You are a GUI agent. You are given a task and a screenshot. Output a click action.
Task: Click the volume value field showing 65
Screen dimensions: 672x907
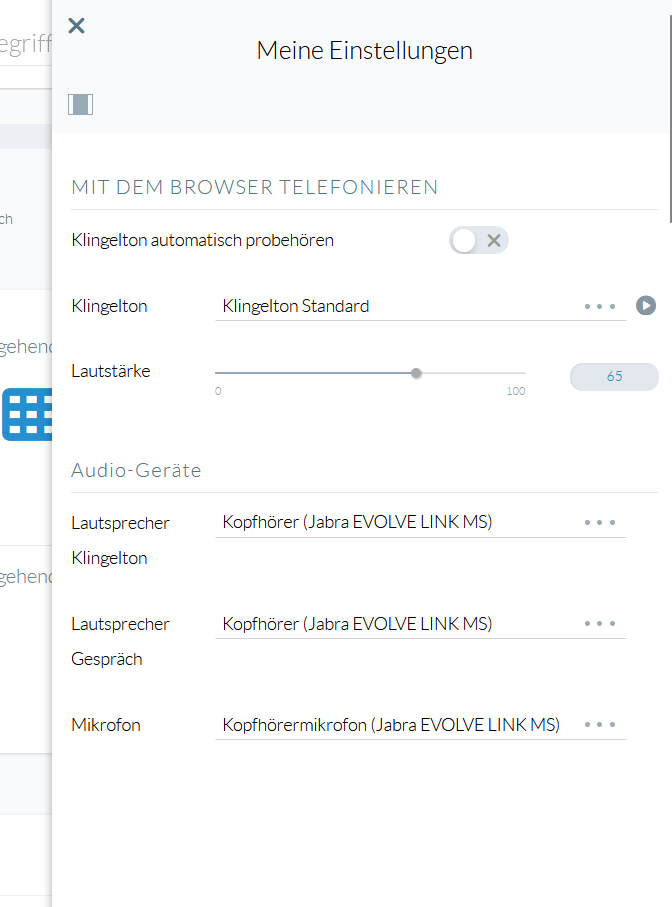[x=614, y=377]
